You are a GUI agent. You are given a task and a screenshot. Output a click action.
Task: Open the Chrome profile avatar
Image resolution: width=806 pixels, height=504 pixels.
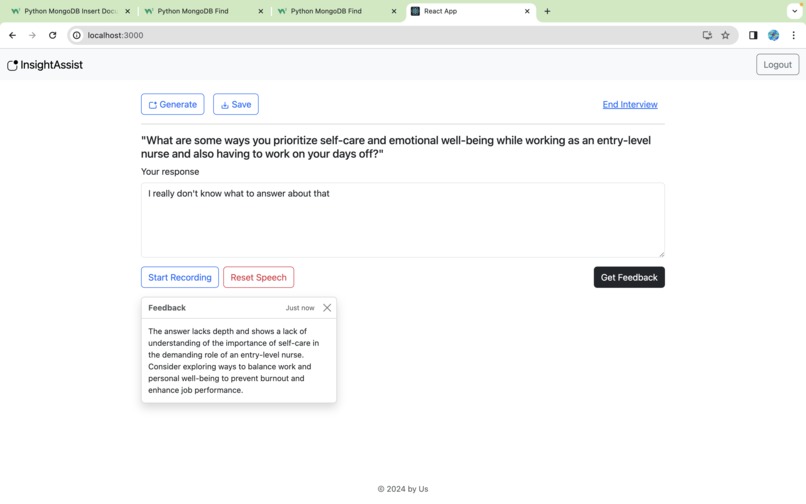click(x=774, y=35)
